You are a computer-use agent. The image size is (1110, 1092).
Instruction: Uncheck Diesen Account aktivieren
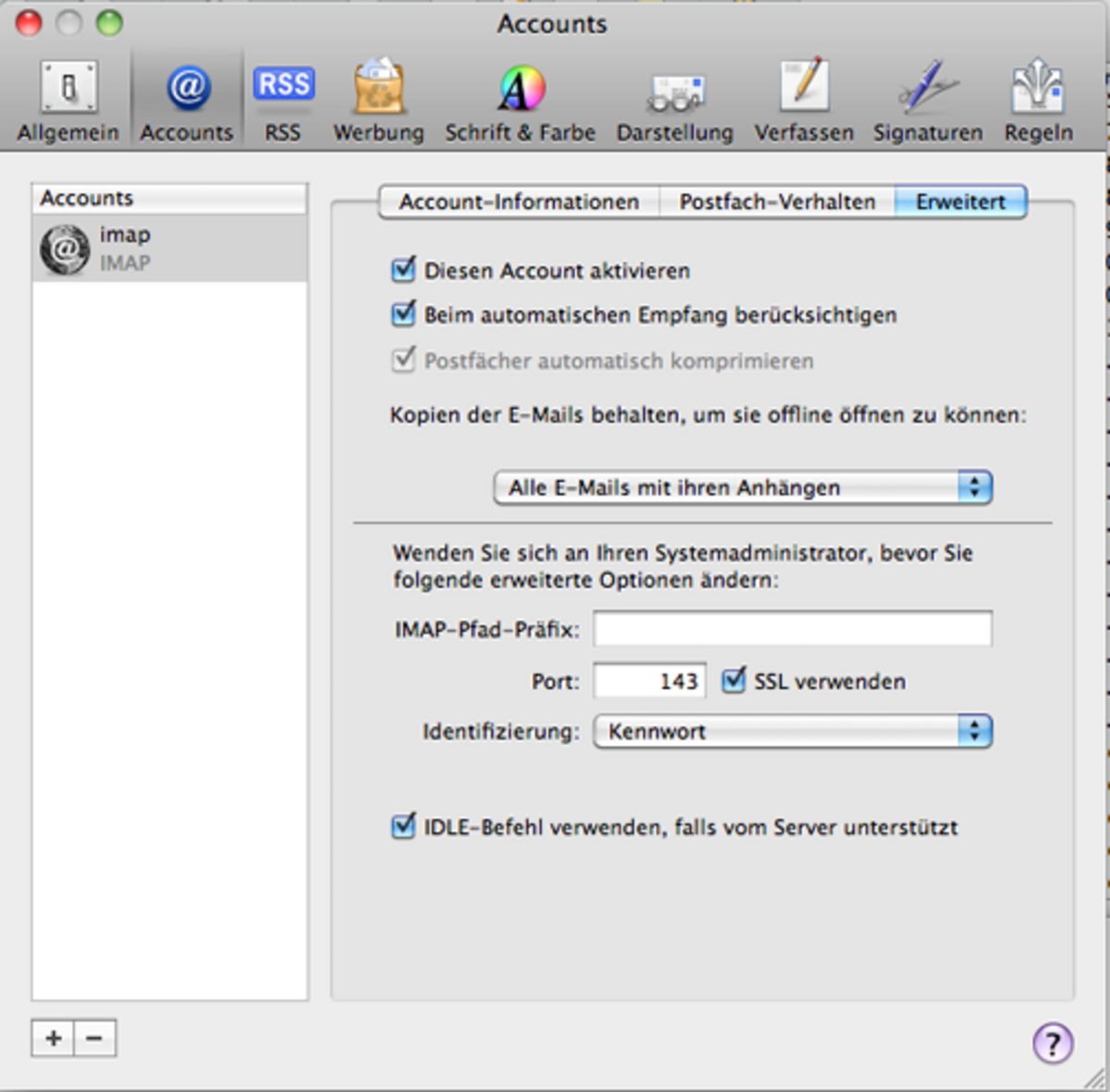pos(403,271)
